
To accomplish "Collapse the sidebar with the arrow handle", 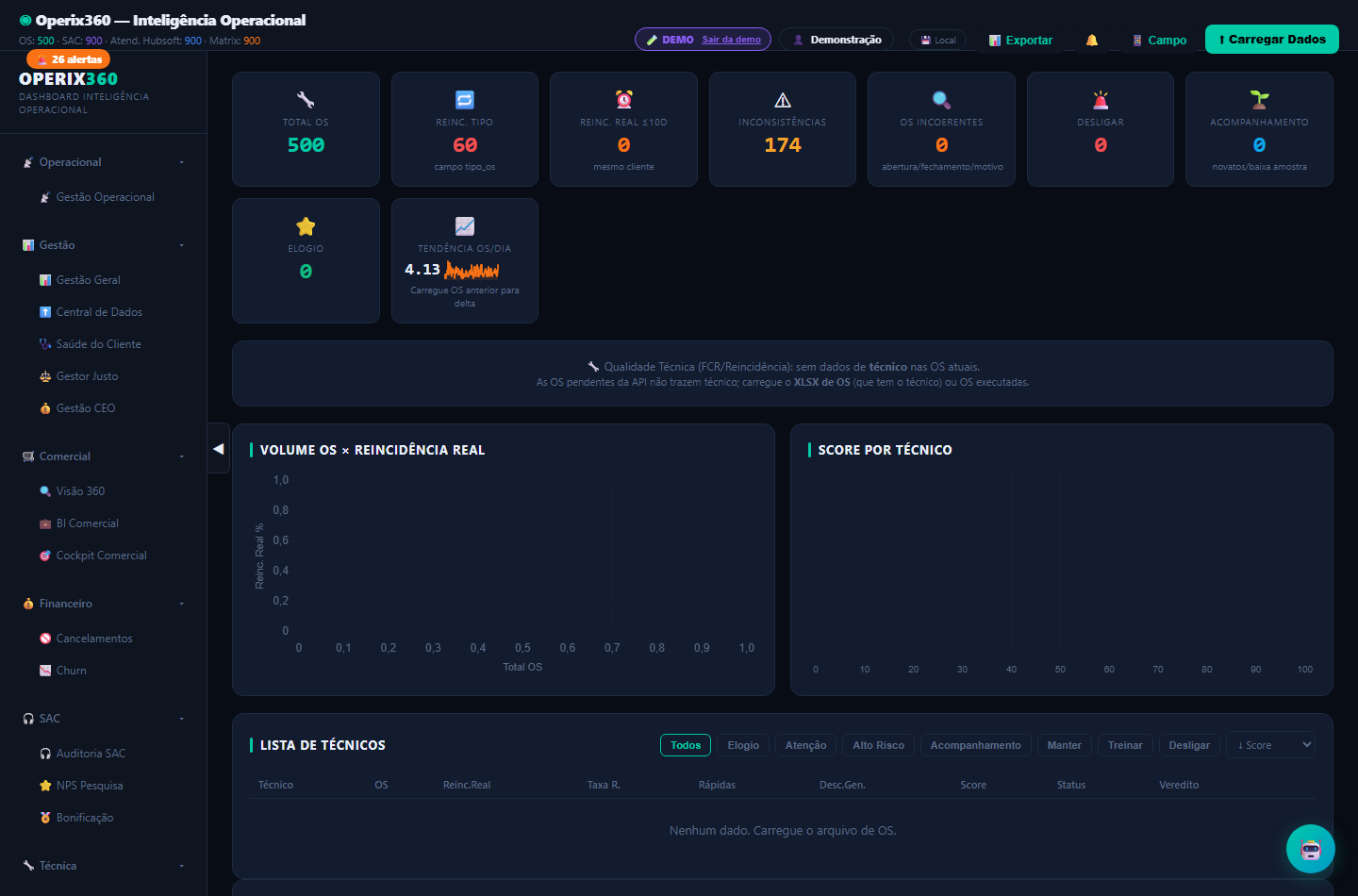I will [219, 449].
